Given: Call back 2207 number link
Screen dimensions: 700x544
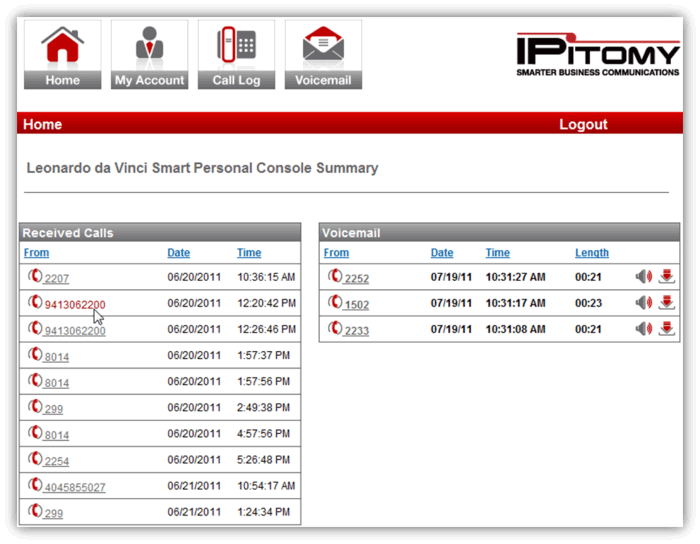Looking at the screenshot, I should [57, 279].
